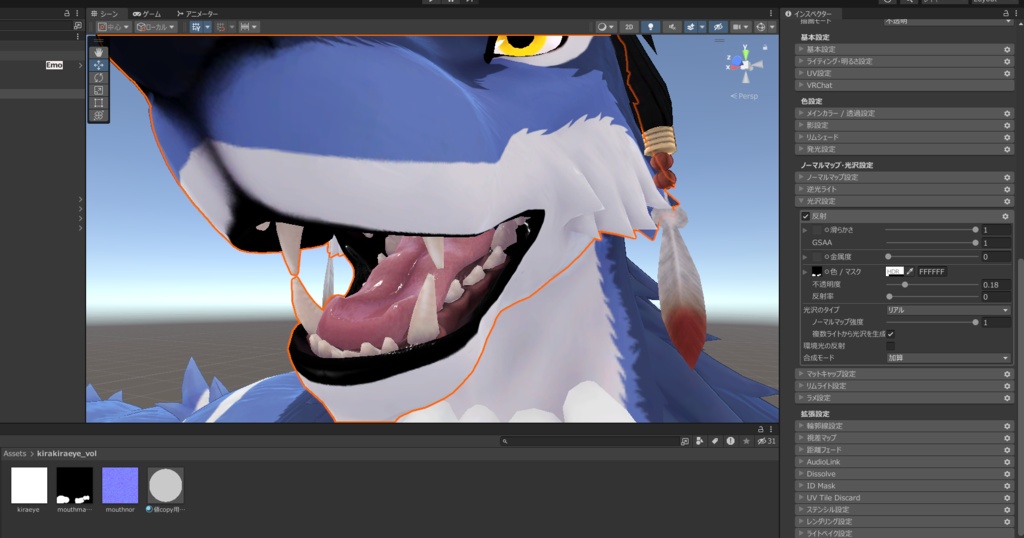This screenshot has width=1024, height=538.
Task: Click Assets in project breadcrumb
Action: tap(14, 453)
